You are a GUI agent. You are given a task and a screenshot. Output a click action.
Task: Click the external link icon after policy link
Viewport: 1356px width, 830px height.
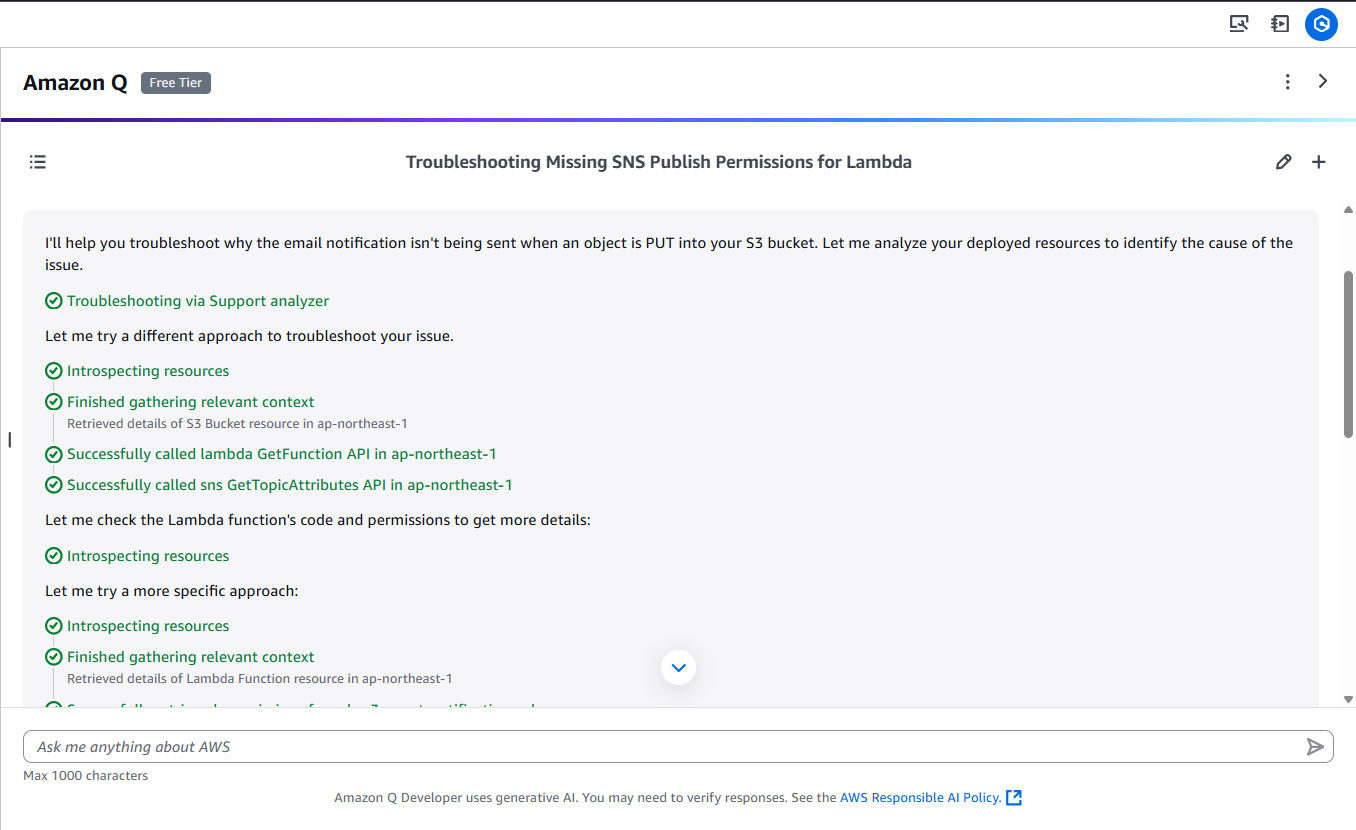tap(1014, 798)
